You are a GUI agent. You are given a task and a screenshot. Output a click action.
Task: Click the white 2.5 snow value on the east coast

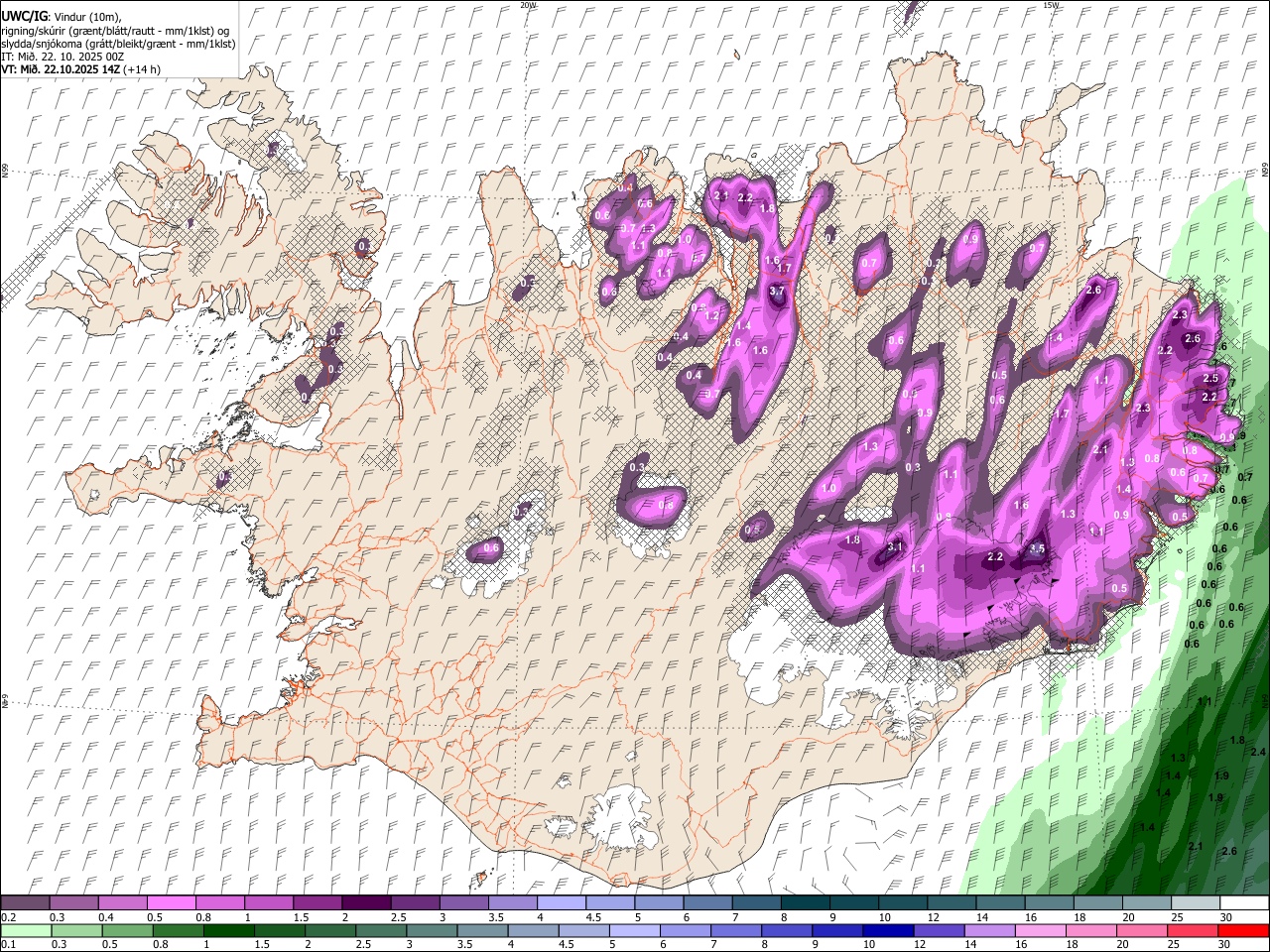click(x=1210, y=379)
